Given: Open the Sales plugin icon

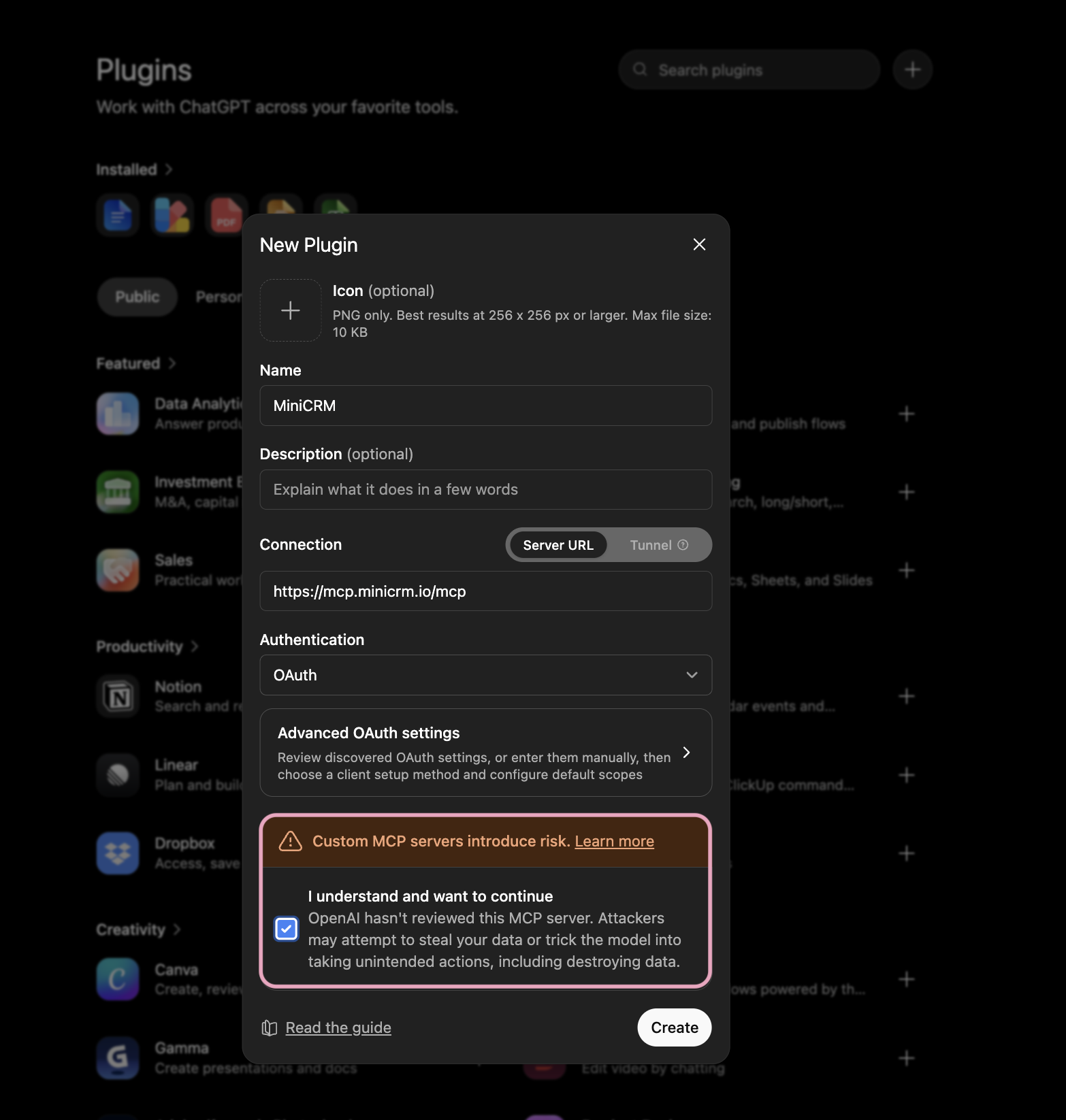Looking at the screenshot, I should pos(118,570).
